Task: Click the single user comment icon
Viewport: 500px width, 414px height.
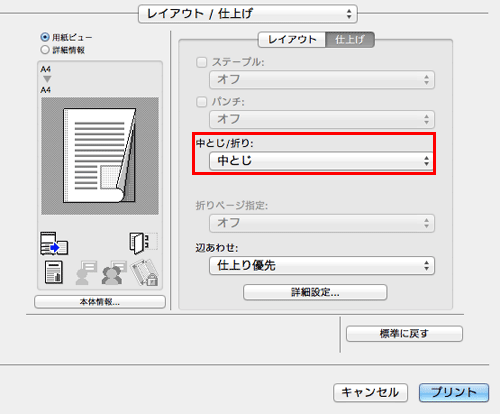Action: coord(86,272)
